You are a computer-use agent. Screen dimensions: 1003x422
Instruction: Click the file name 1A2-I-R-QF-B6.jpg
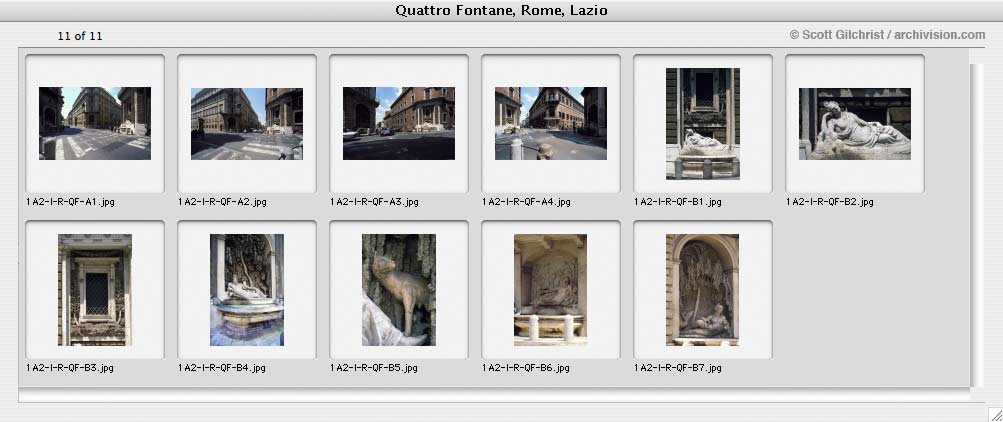tap(526, 368)
